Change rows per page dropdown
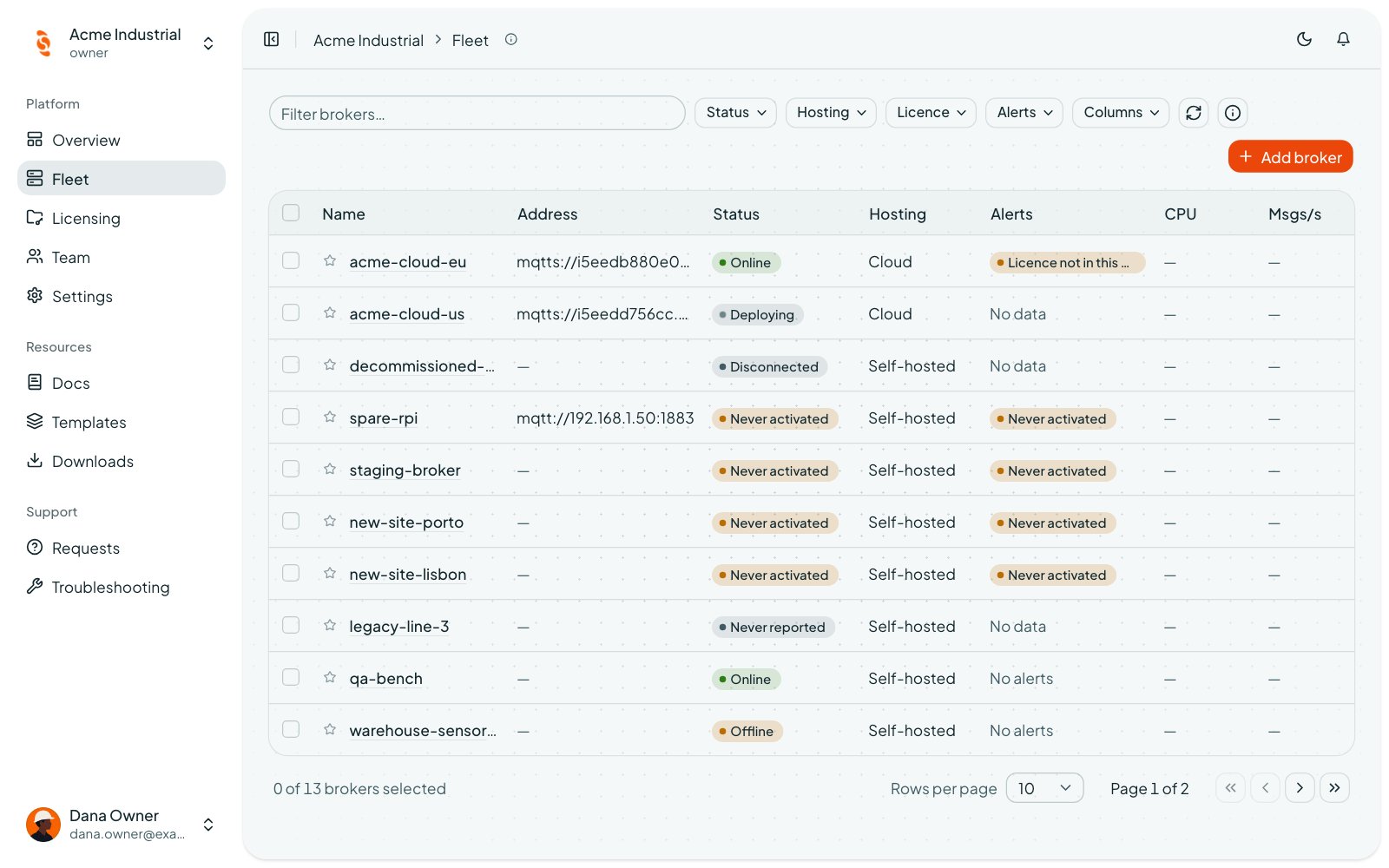1389x868 pixels. click(1044, 788)
